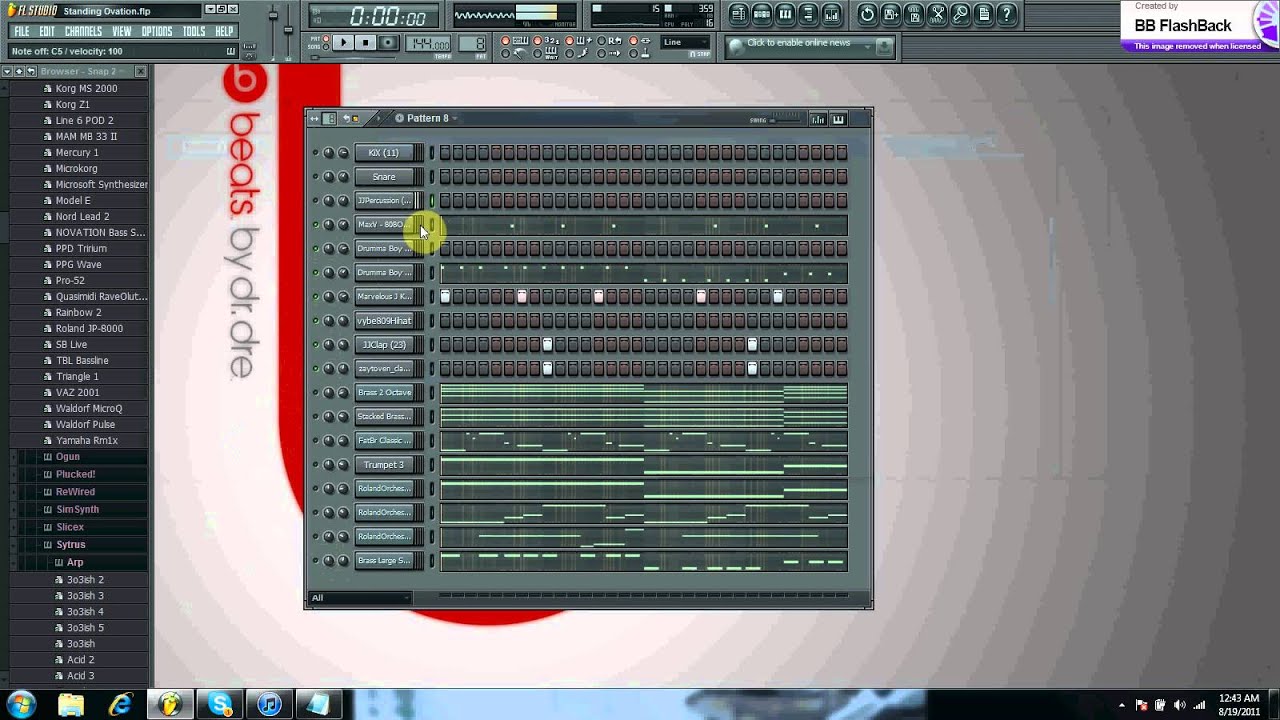The image size is (1280, 720).
Task: Expand the Ogun preset folder
Action: click(x=68, y=457)
